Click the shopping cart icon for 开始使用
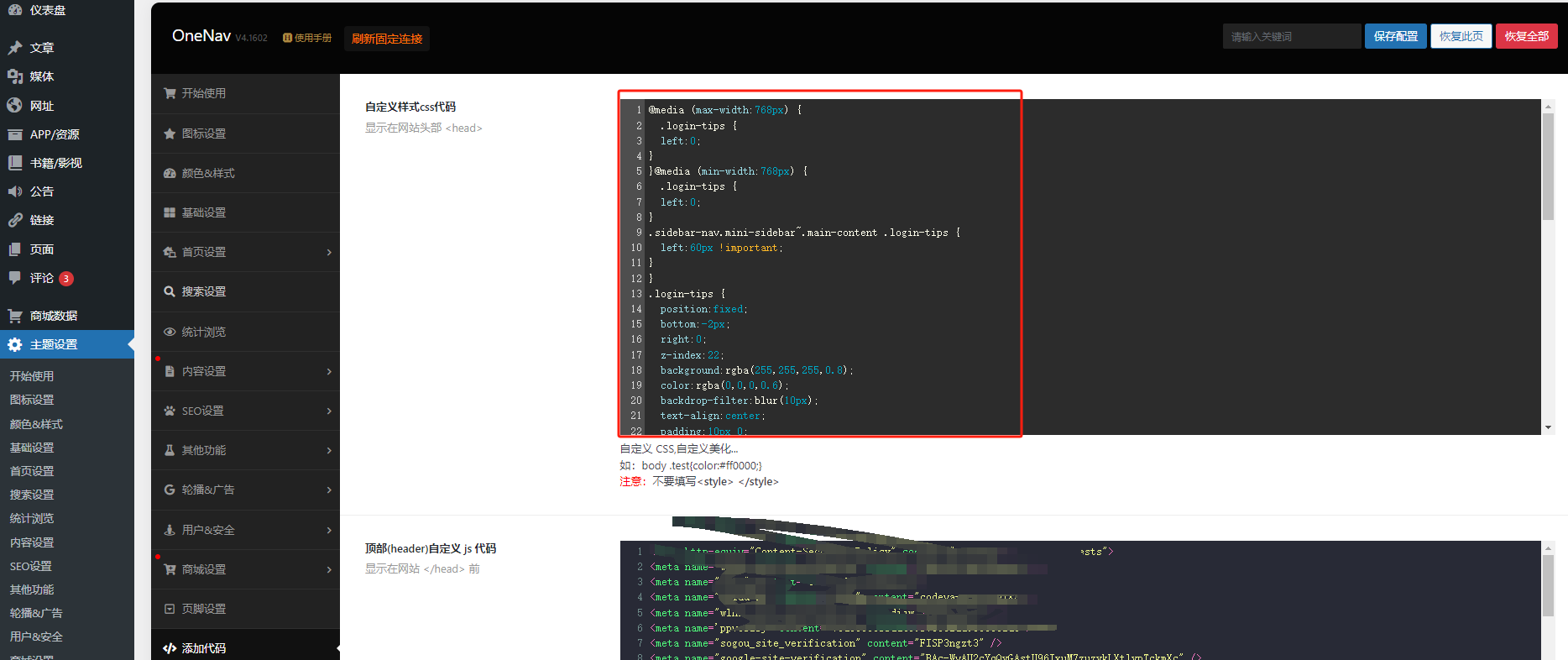The image size is (1568, 660). [x=170, y=93]
